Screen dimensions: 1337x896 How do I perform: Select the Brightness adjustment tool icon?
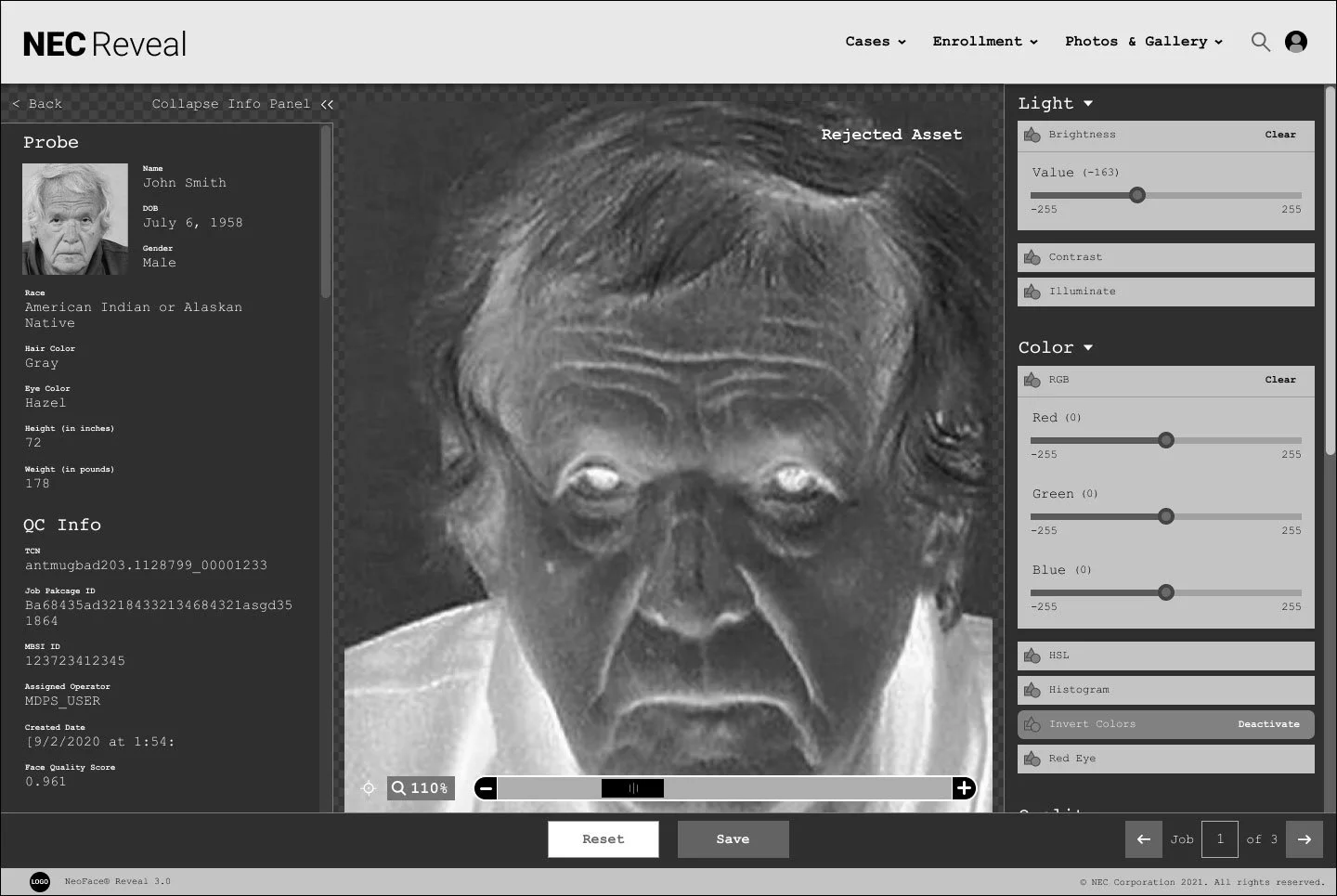[x=1032, y=135]
